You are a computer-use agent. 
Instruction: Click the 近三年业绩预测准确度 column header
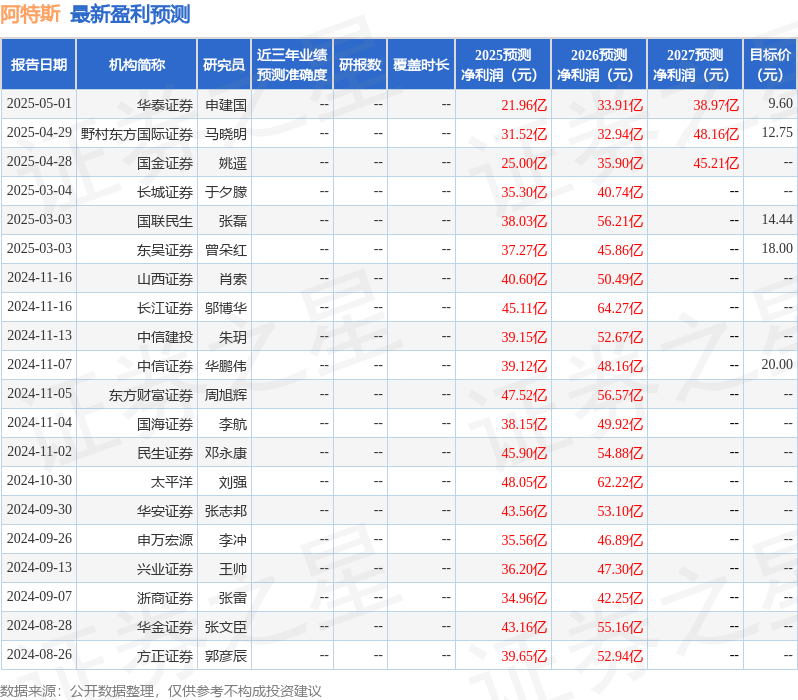click(292, 65)
